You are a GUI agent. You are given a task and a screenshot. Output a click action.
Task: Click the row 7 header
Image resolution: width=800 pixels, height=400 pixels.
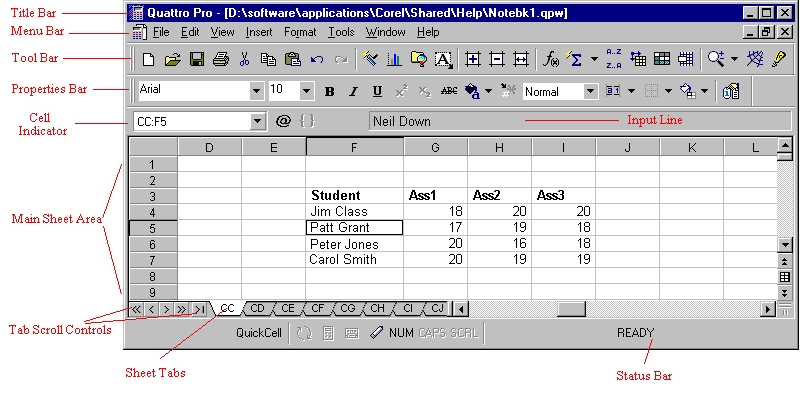tap(153, 260)
